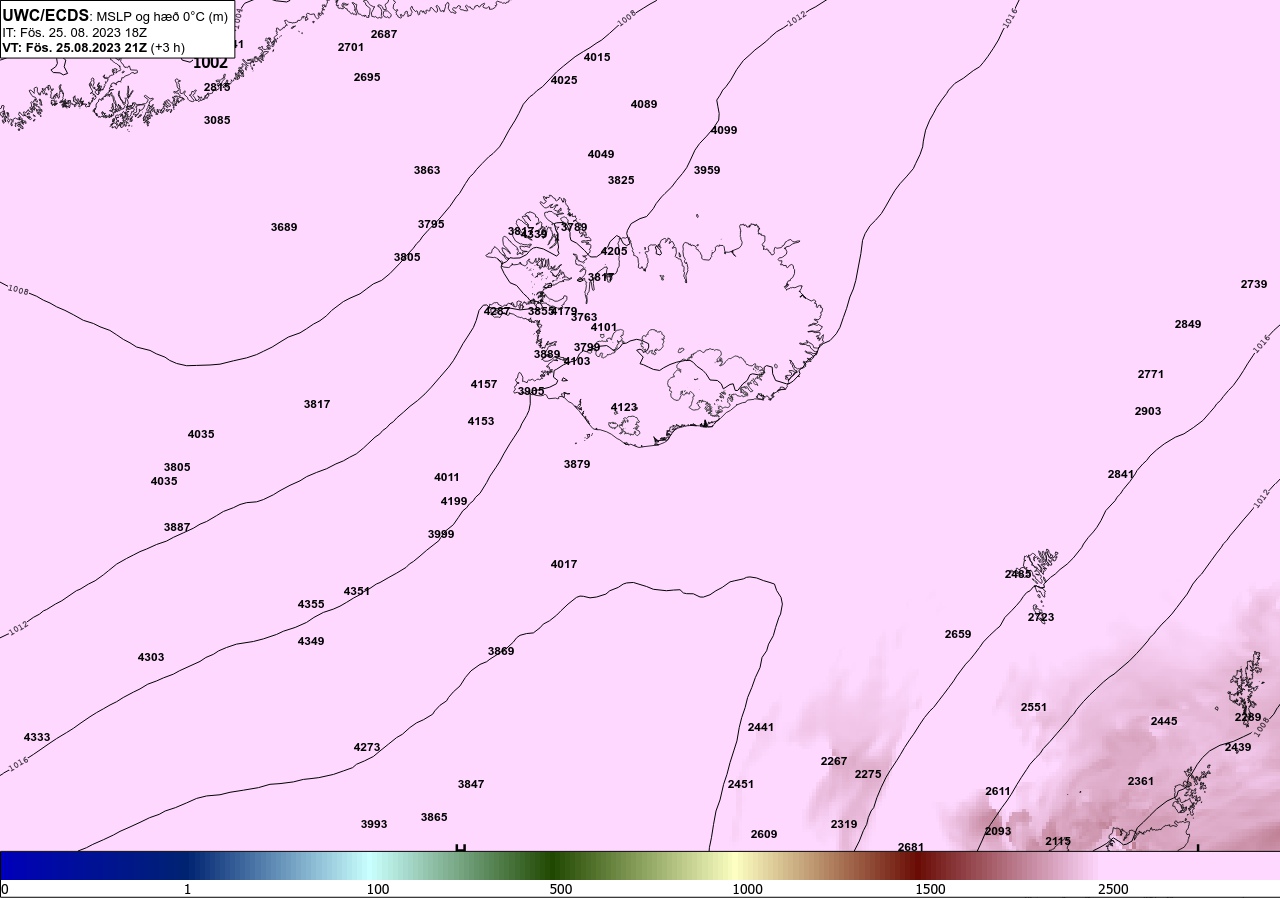
Task: Click the height value 4089
Action: click(x=644, y=104)
